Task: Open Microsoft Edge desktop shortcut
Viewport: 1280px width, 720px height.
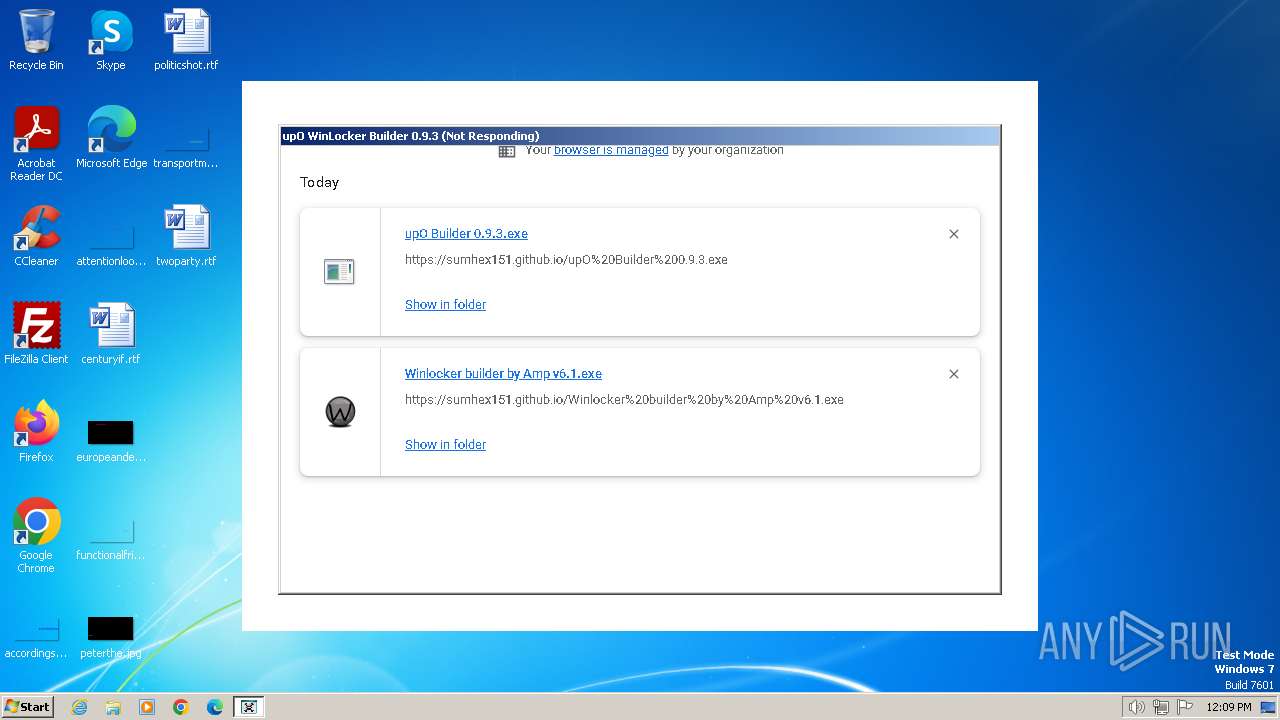Action: click(111, 138)
